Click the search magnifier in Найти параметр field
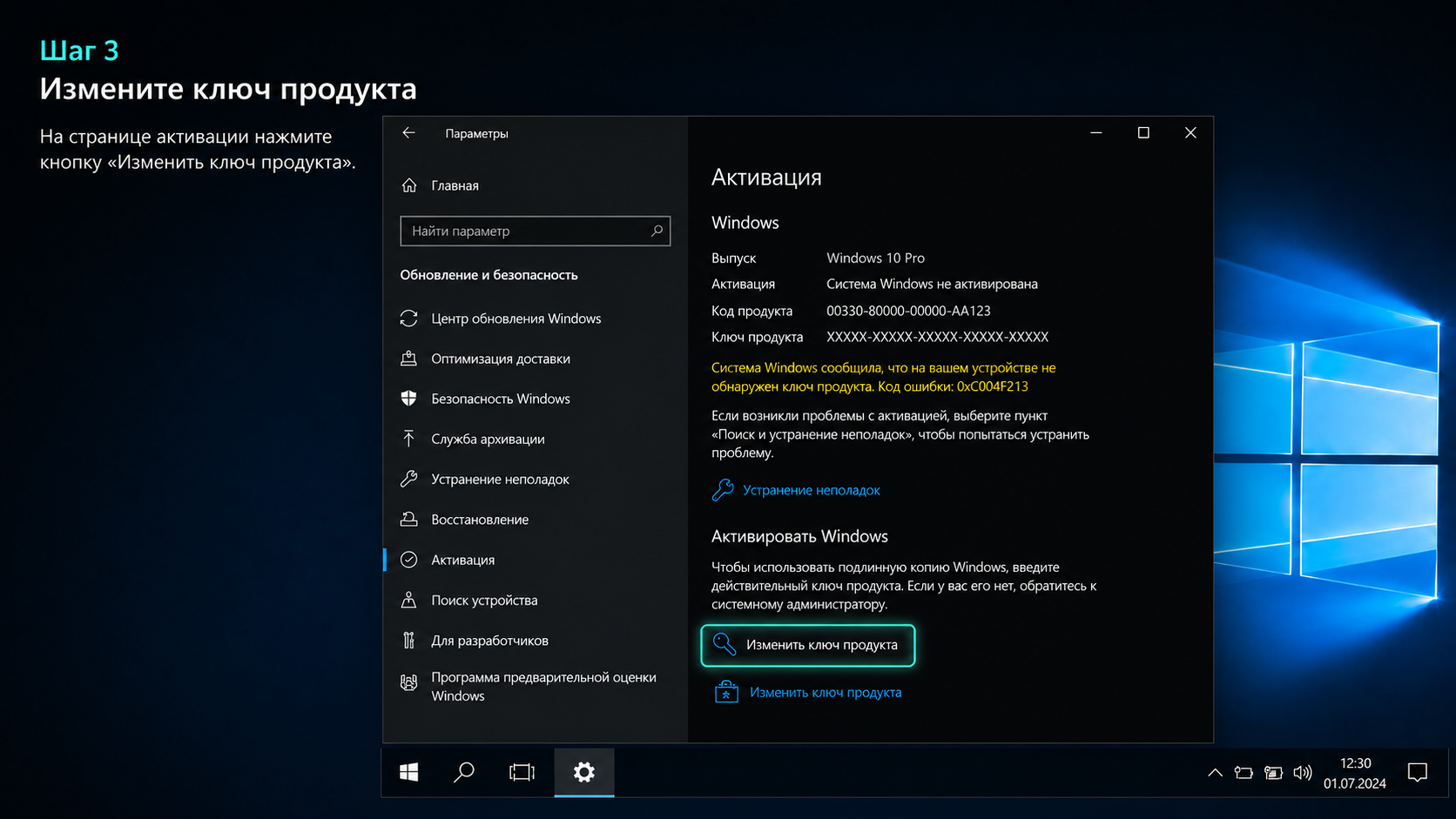Image resolution: width=1456 pixels, height=819 pixels. coord(657,231)
